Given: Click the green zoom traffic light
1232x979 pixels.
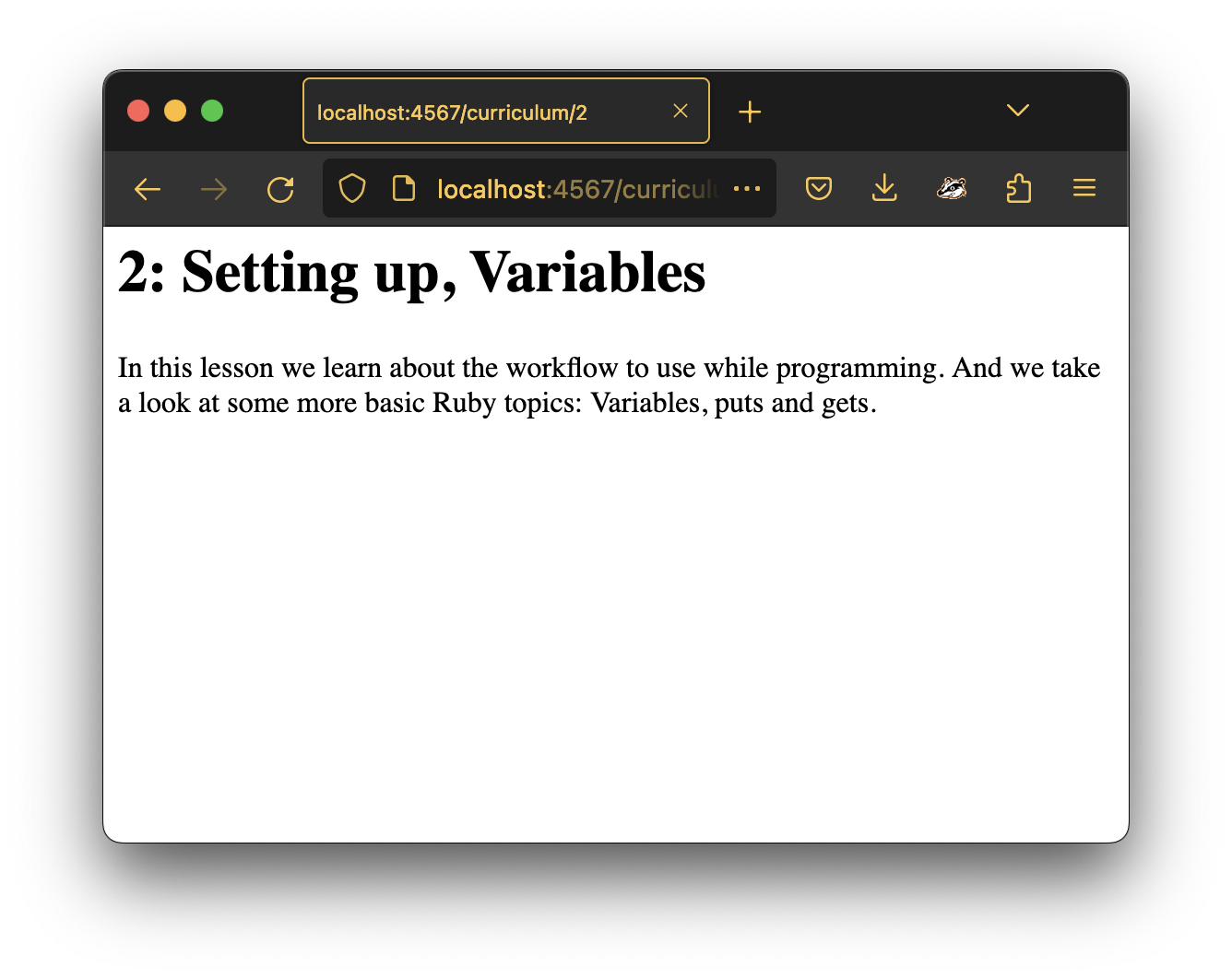Looking at the screenshot, I should [x=211, y=111].
